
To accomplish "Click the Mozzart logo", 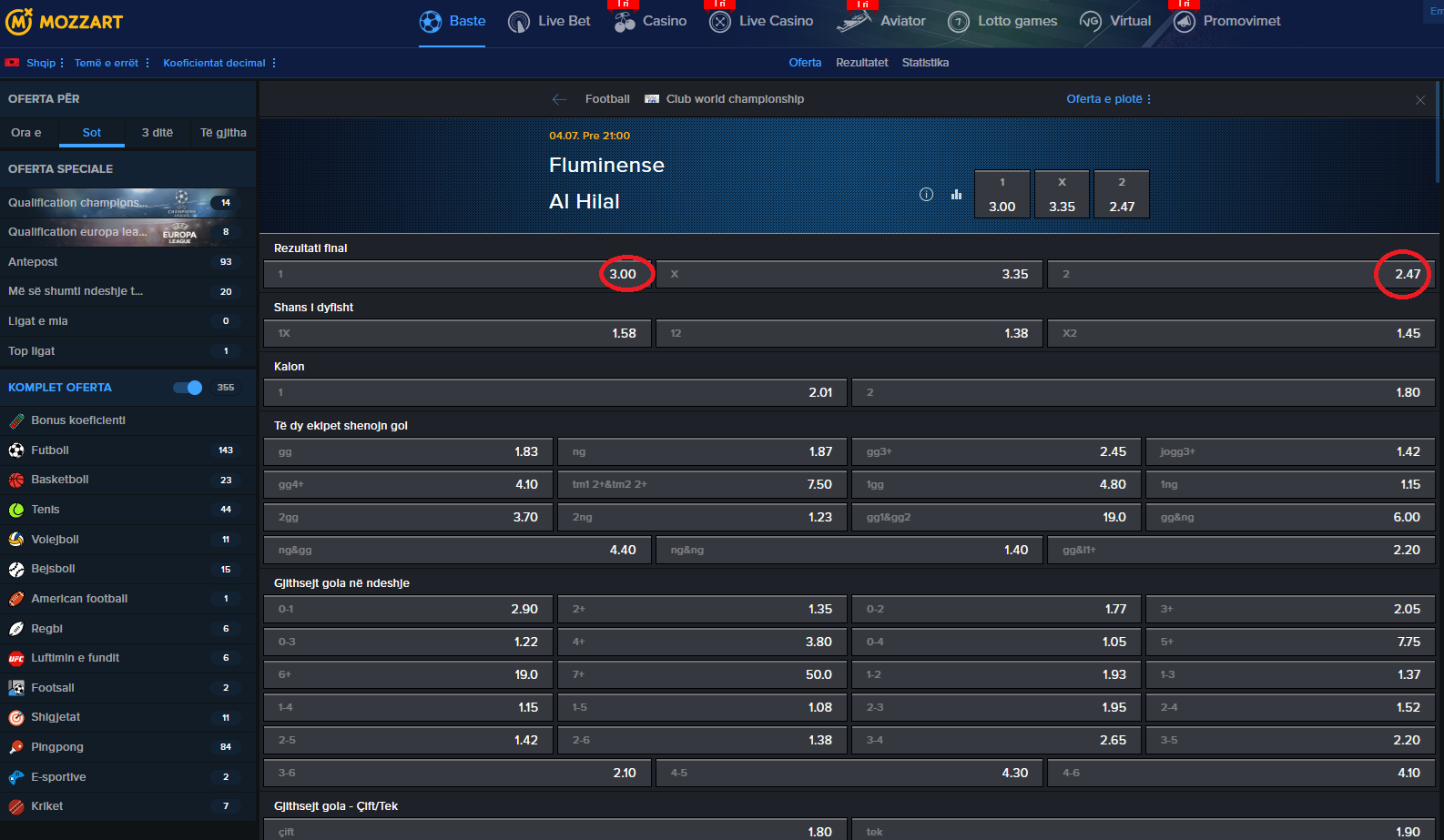I will [64, 21].
